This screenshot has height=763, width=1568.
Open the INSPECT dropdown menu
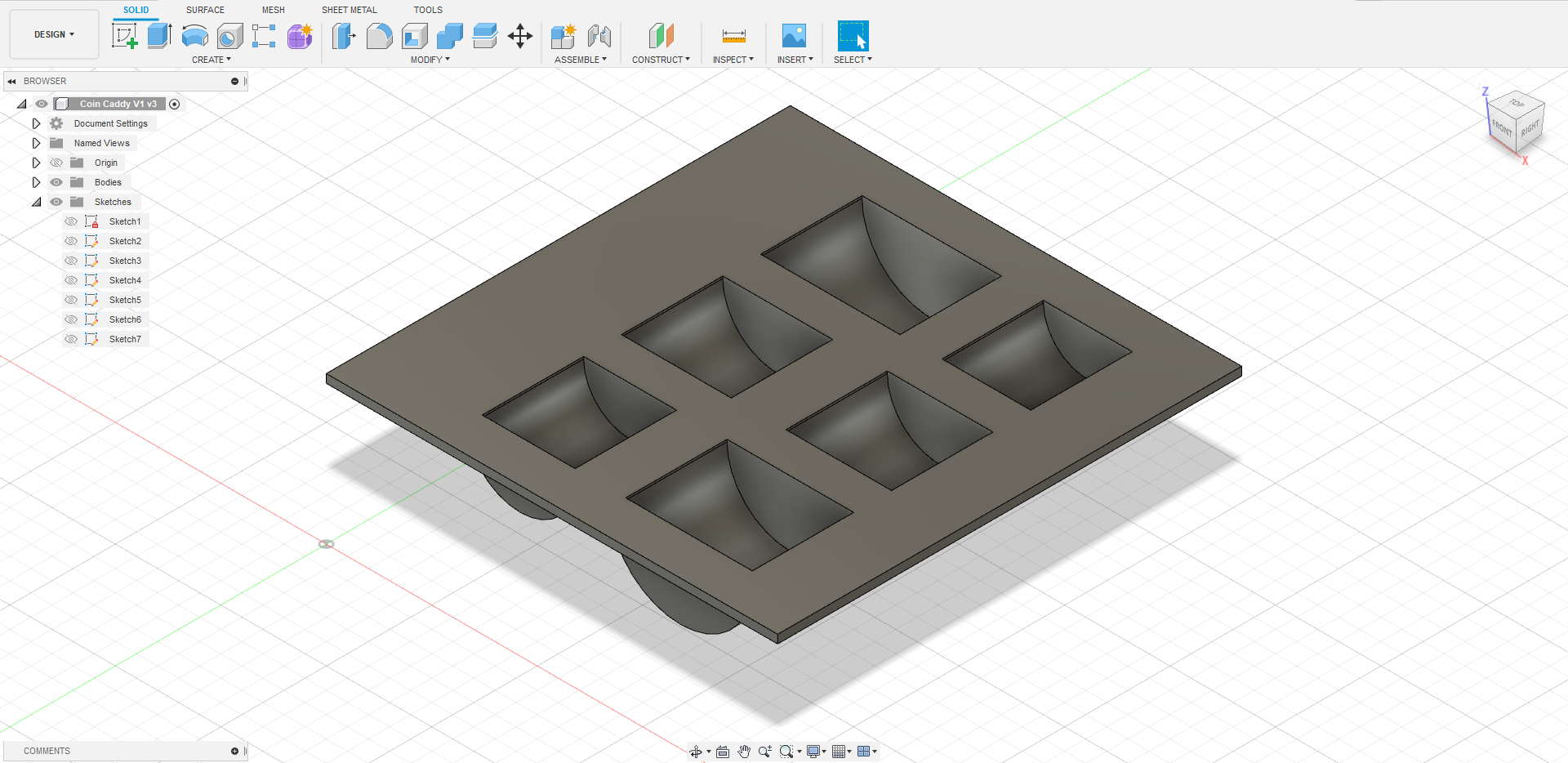click(x=733, y=60)
